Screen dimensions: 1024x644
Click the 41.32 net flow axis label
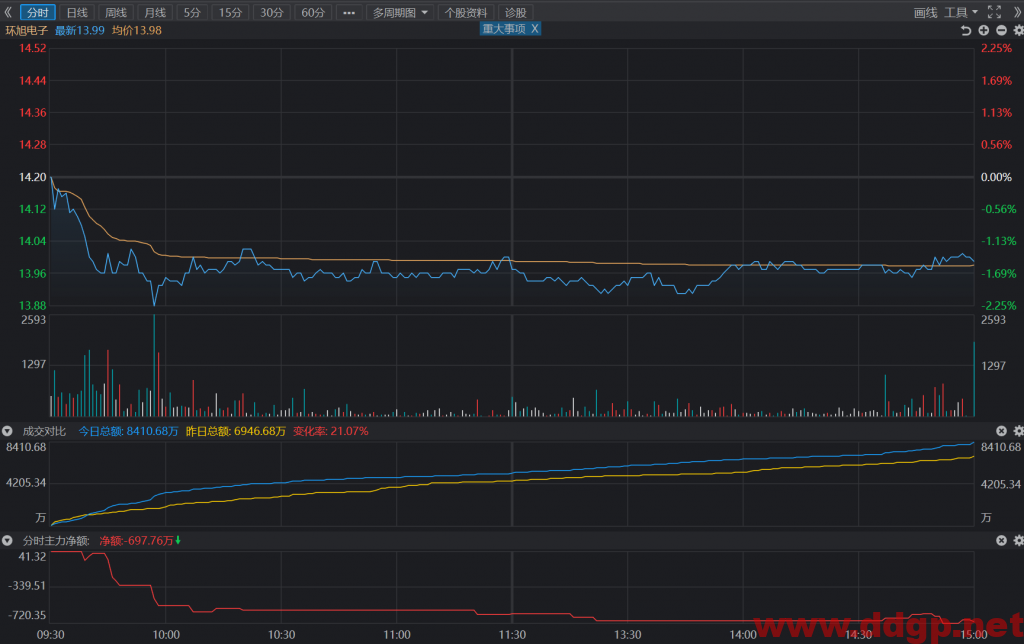coord(33,556)
